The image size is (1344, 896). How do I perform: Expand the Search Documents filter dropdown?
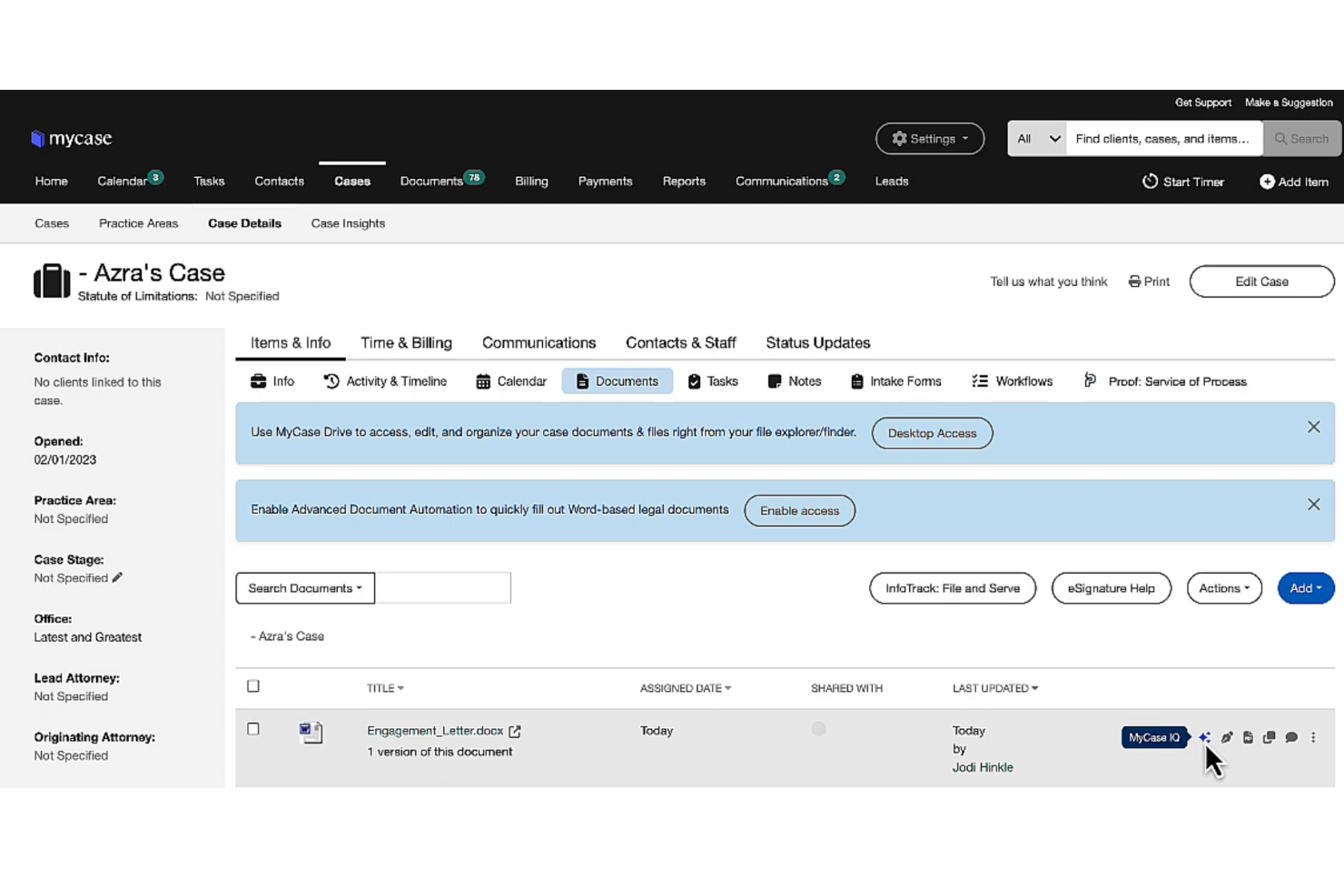[x=304, y=587]
